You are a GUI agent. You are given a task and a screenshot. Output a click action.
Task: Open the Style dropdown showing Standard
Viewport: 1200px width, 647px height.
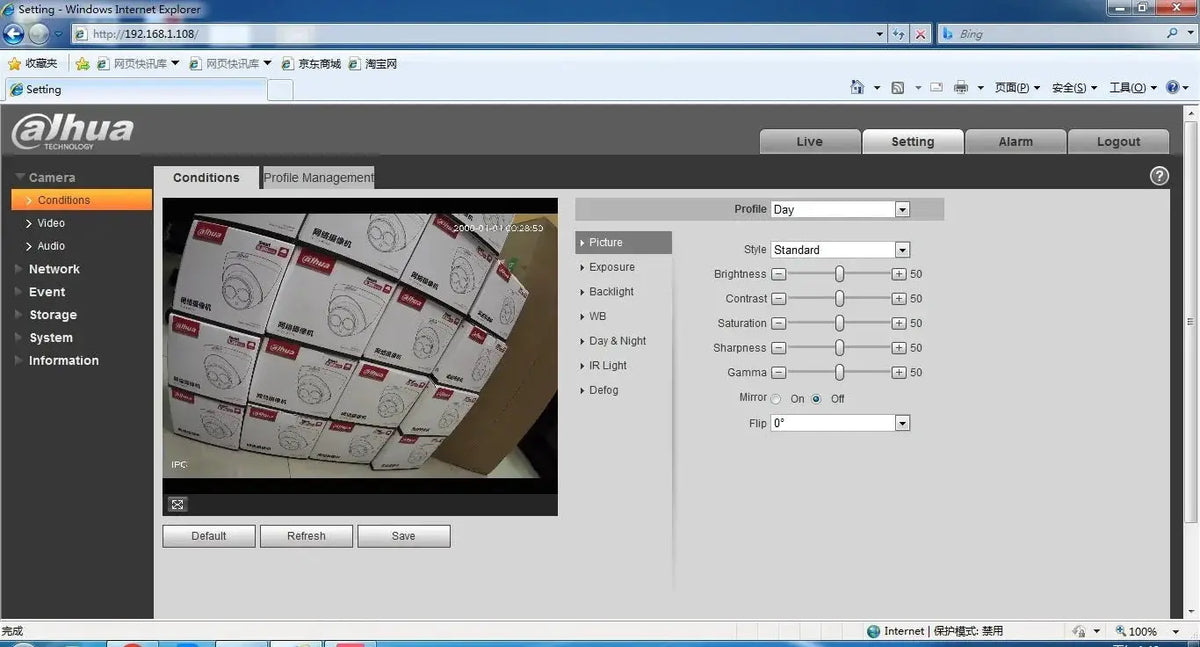pos(840,250)
